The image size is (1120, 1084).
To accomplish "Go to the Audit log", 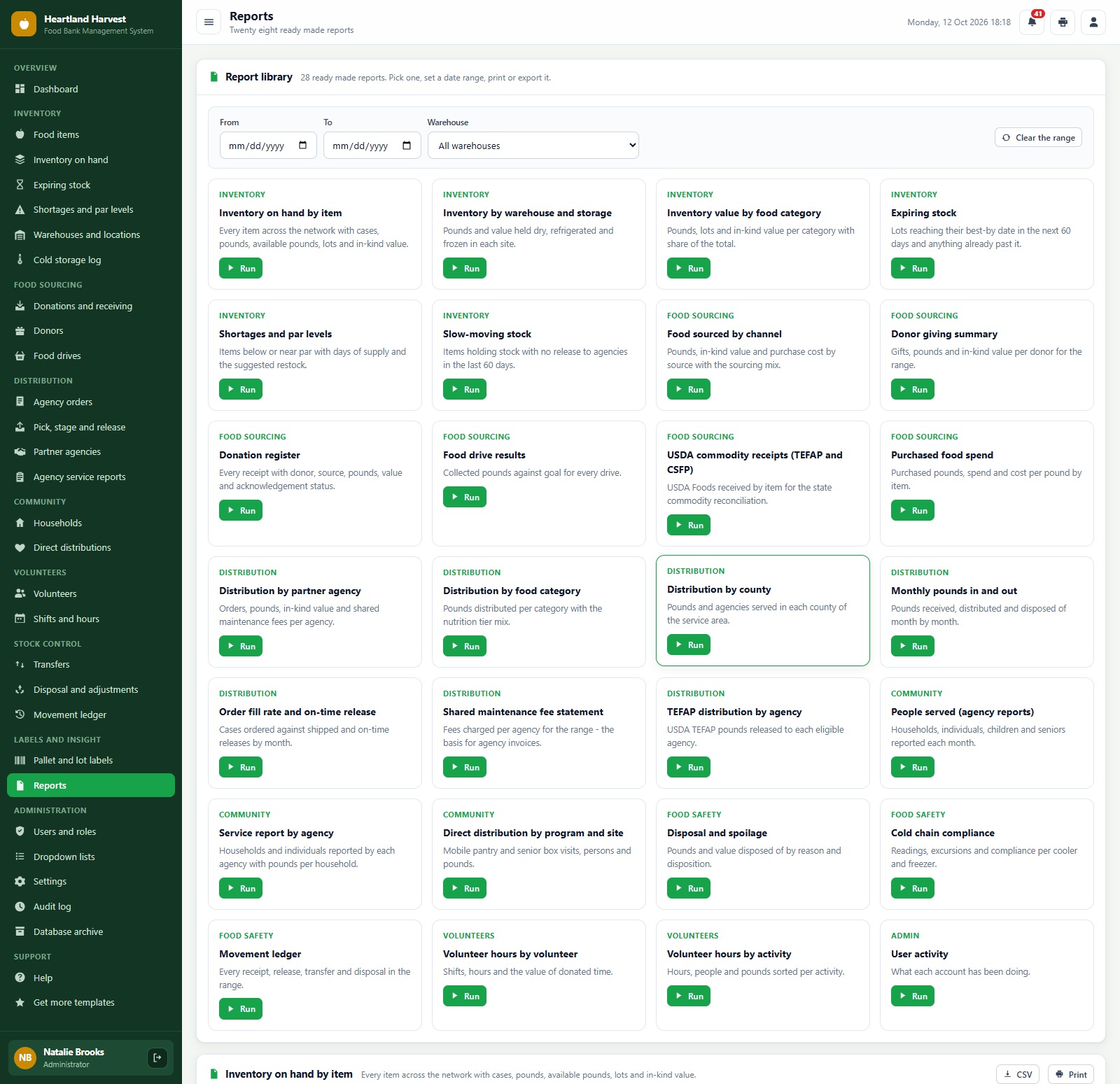I will click(x=91, y=906).
